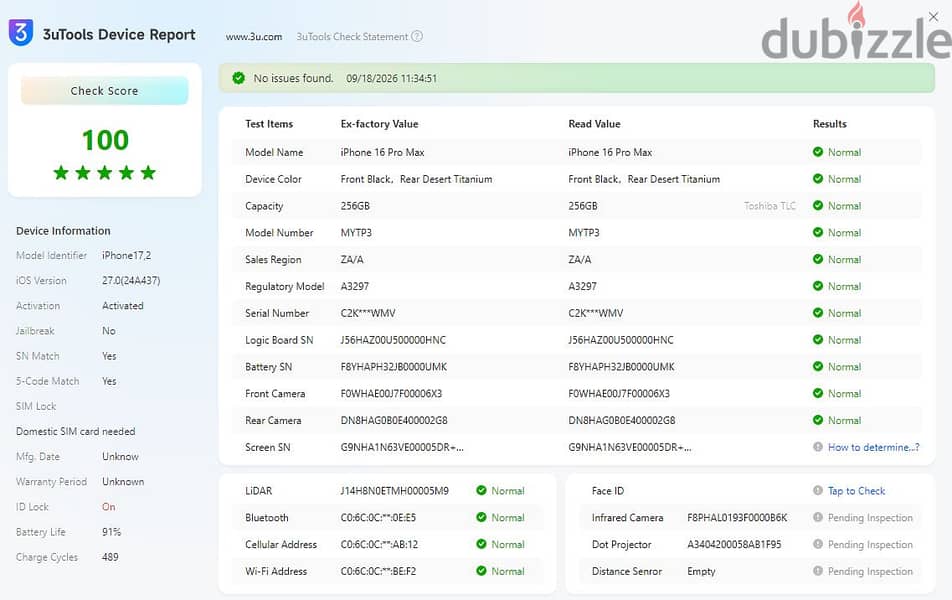Screen dimensions: 952x600
Task: Click the green check icon in Front Camera row
Action: [x=818, y=393]
